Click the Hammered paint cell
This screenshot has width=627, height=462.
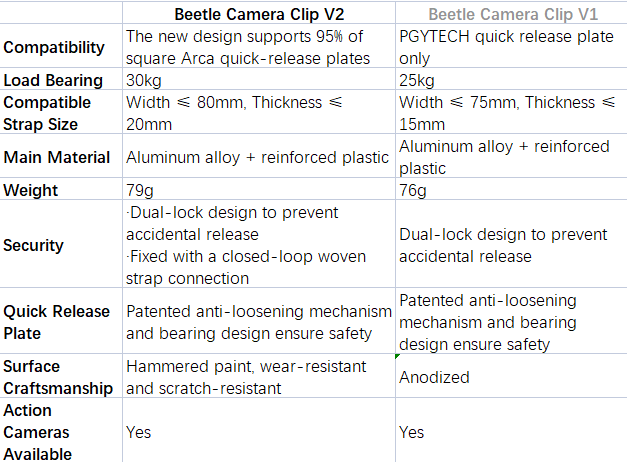pyautogui.click(x=259, y=376)
